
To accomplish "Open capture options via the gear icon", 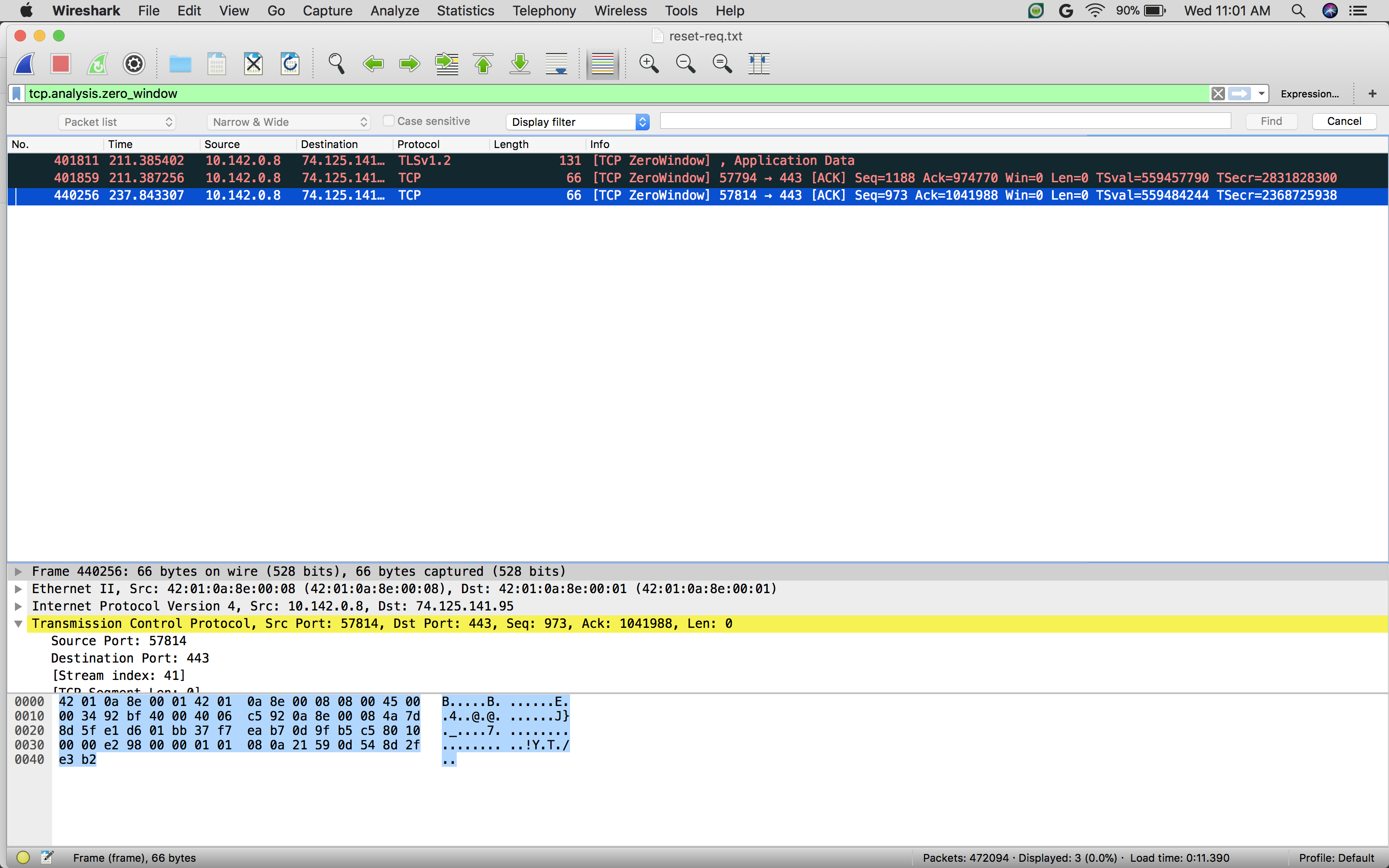I will (x=134, y=64).
